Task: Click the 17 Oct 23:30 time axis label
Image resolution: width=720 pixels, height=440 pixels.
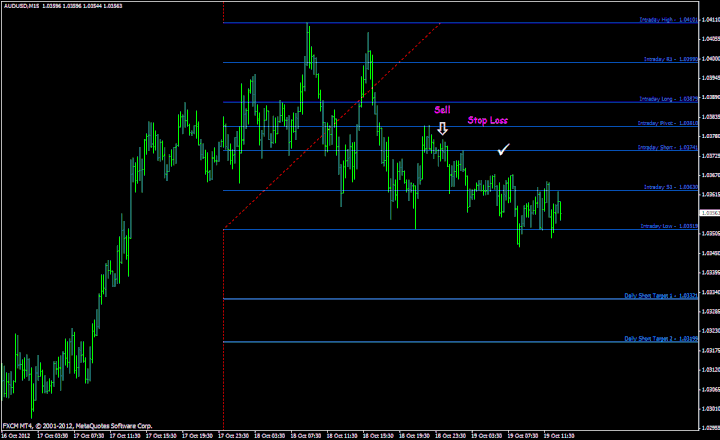Action: coord(234,435)
